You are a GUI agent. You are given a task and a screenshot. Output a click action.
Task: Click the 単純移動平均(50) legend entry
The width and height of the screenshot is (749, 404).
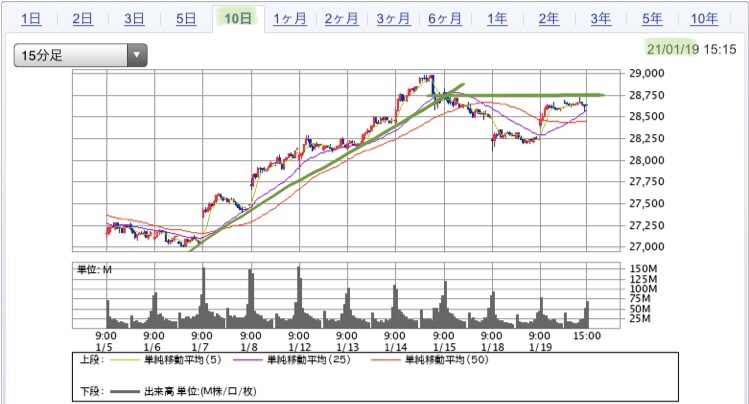[447, 360]
